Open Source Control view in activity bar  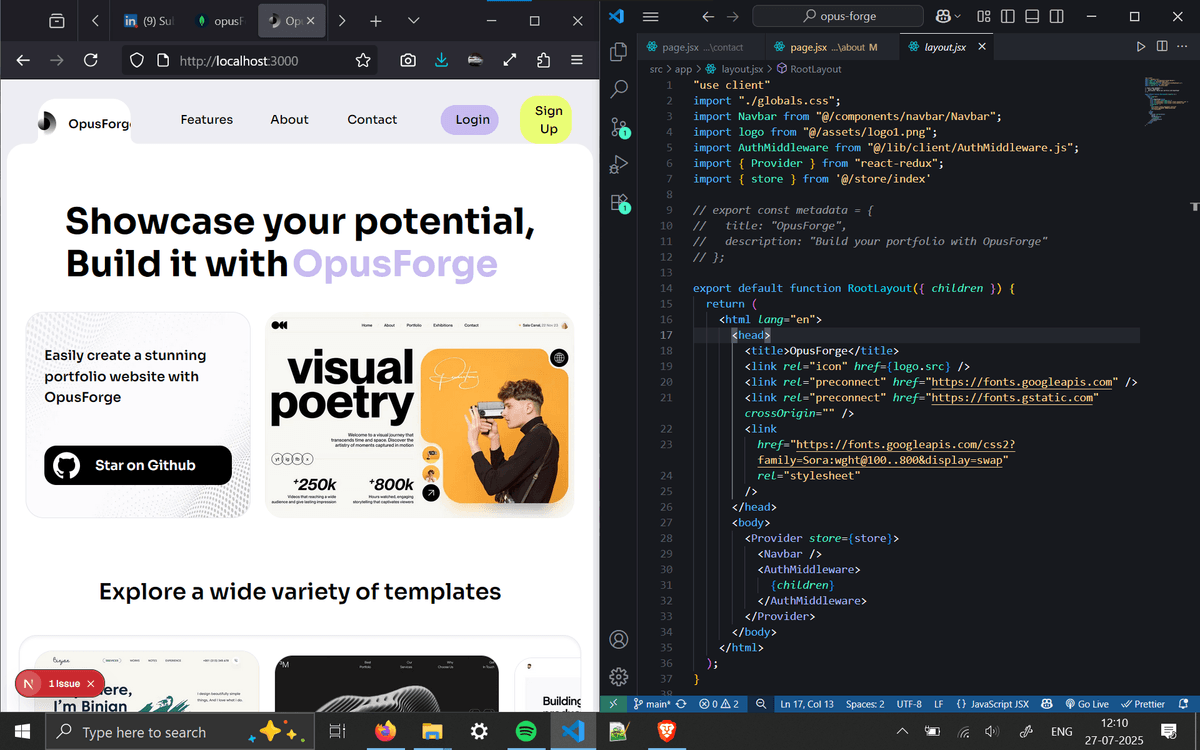pos(619,126)
